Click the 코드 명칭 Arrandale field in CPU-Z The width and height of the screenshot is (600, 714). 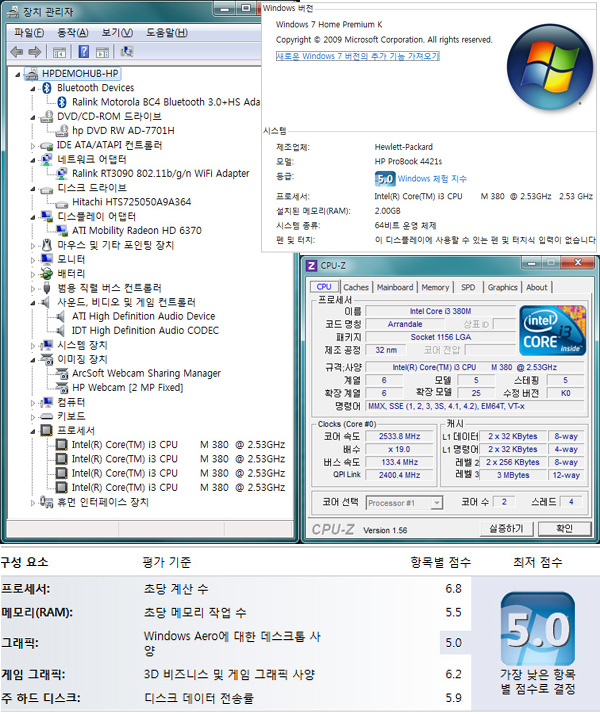point(405,324)
